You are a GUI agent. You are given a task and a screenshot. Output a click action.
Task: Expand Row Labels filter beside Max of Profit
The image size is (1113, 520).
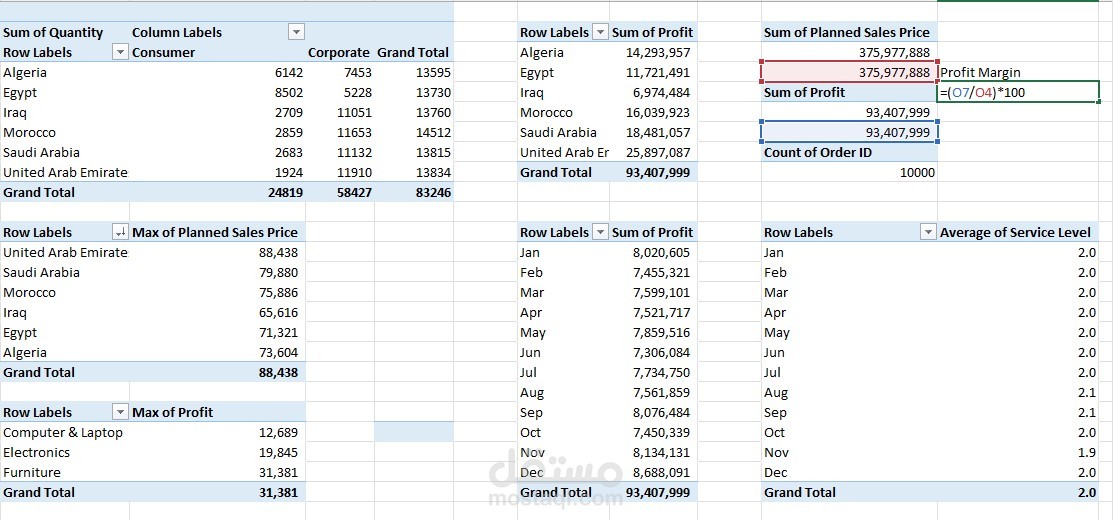[x=120, y=412]
